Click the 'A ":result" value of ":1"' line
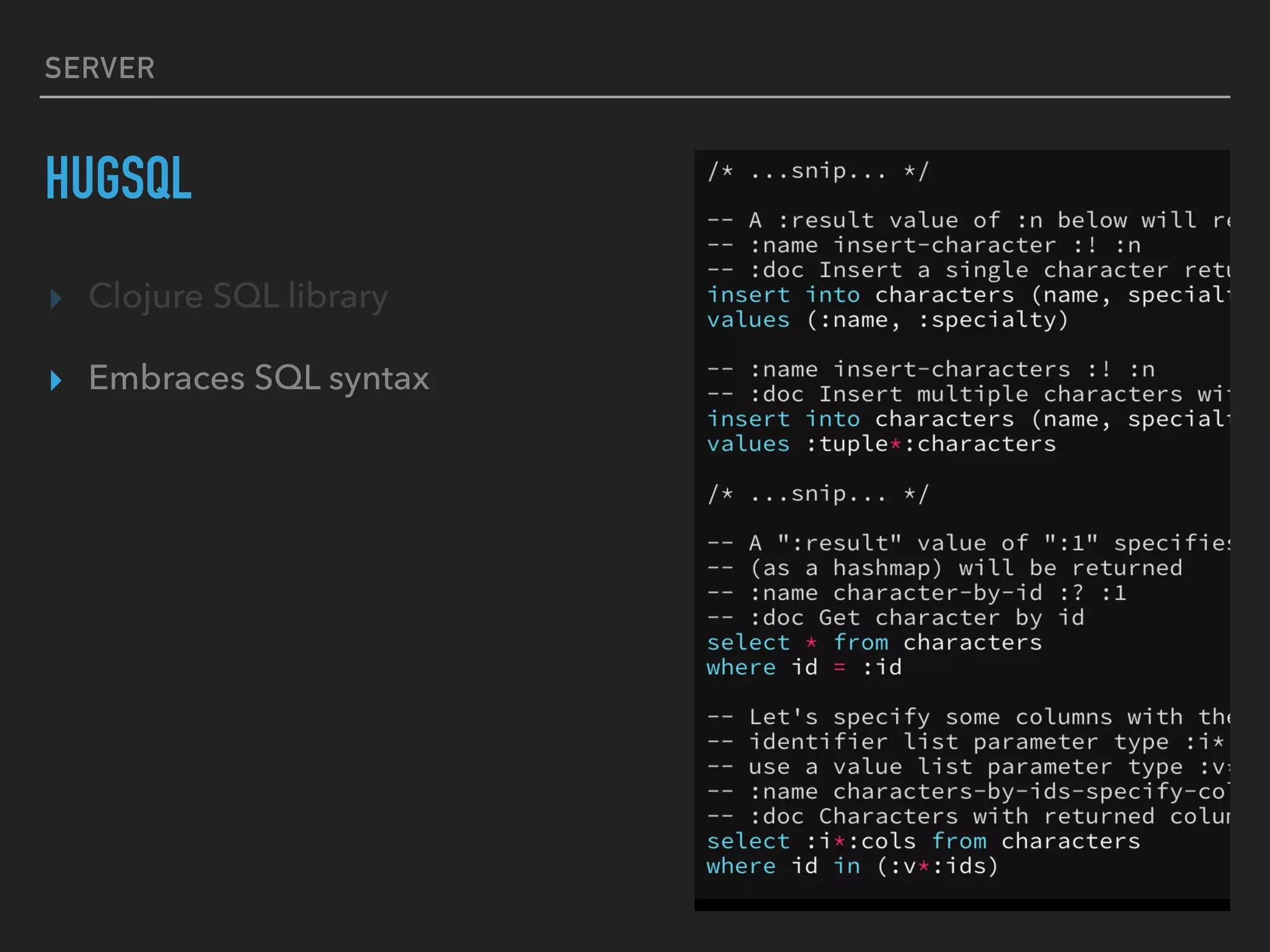The height and width of the screenshot is (952, 1270). (x=969, y=544)
